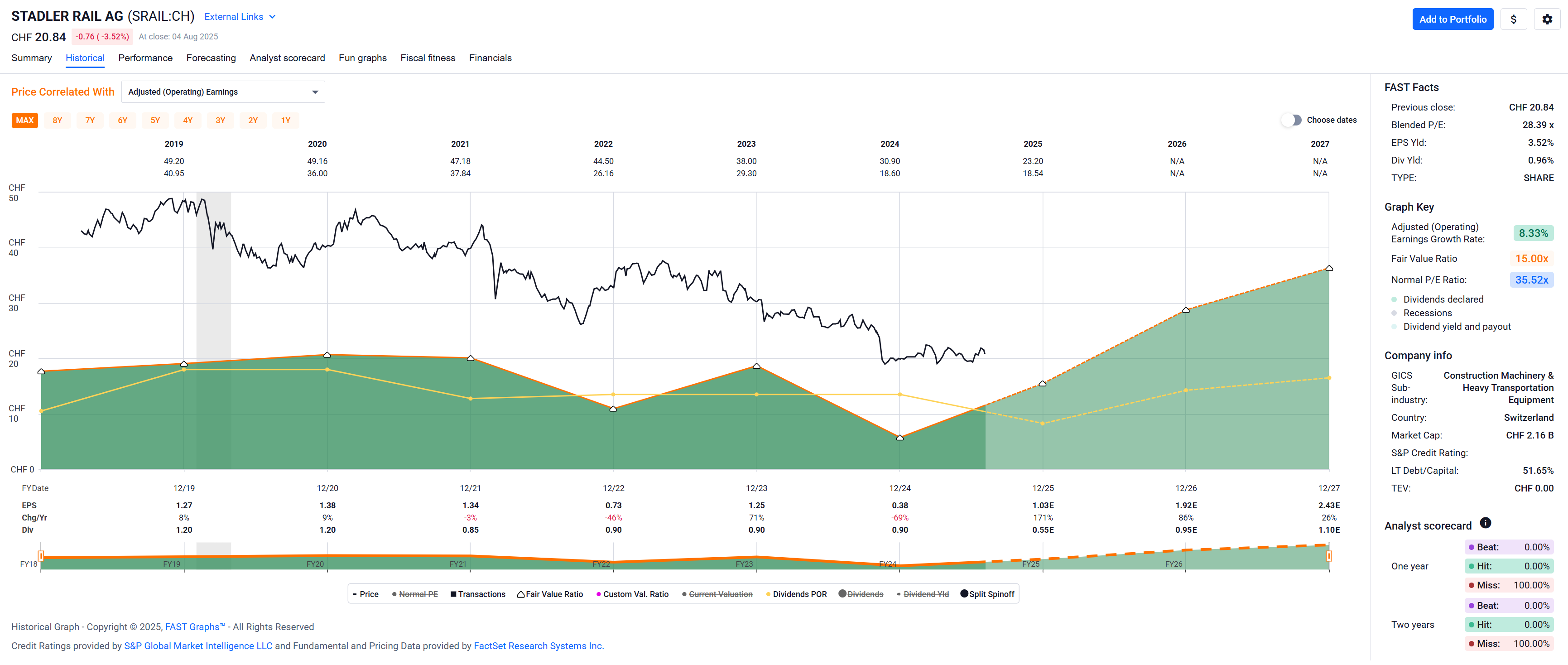Toggle Dividend yield and payout key
Screen dimensions: 1568x665
1451,327
